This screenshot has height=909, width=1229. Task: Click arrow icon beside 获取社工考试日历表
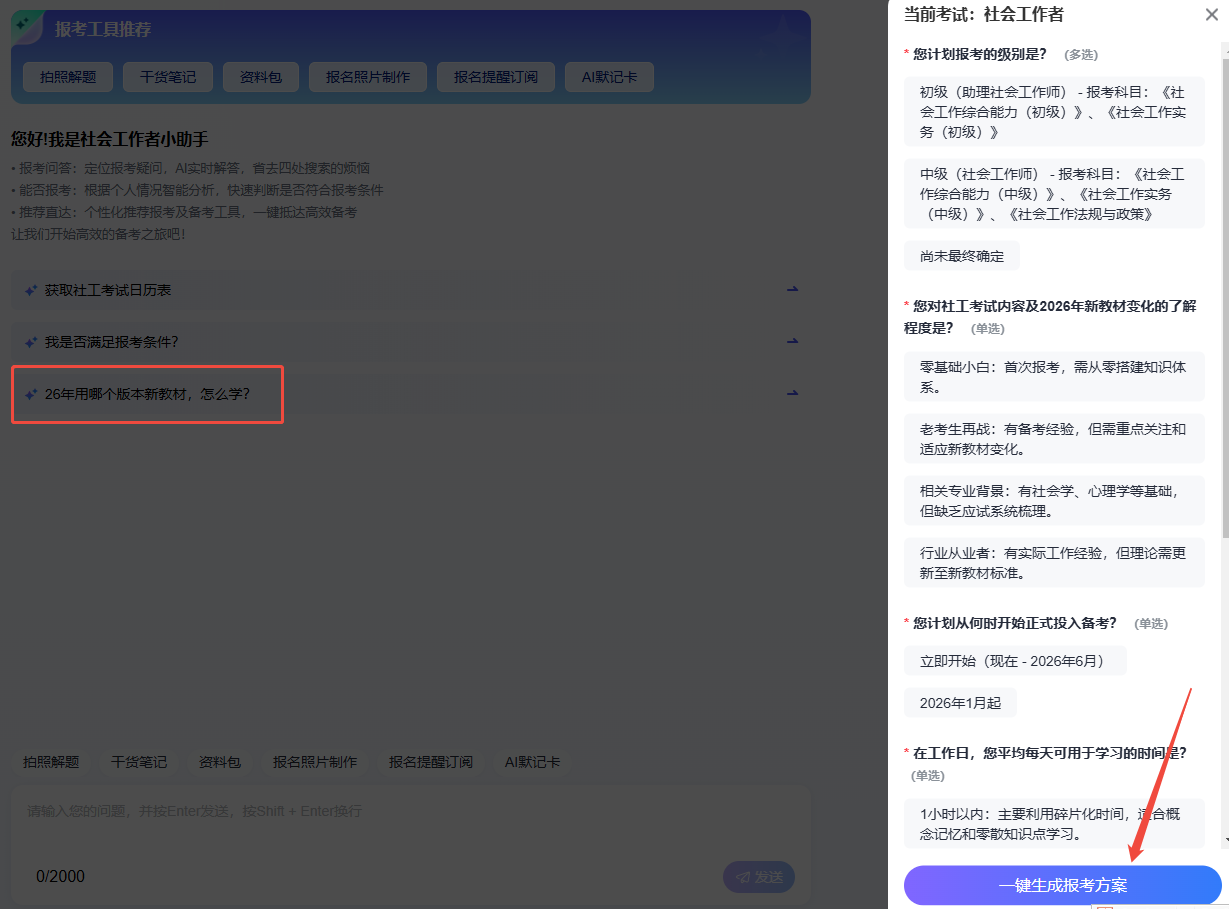[x=792, y=290]
